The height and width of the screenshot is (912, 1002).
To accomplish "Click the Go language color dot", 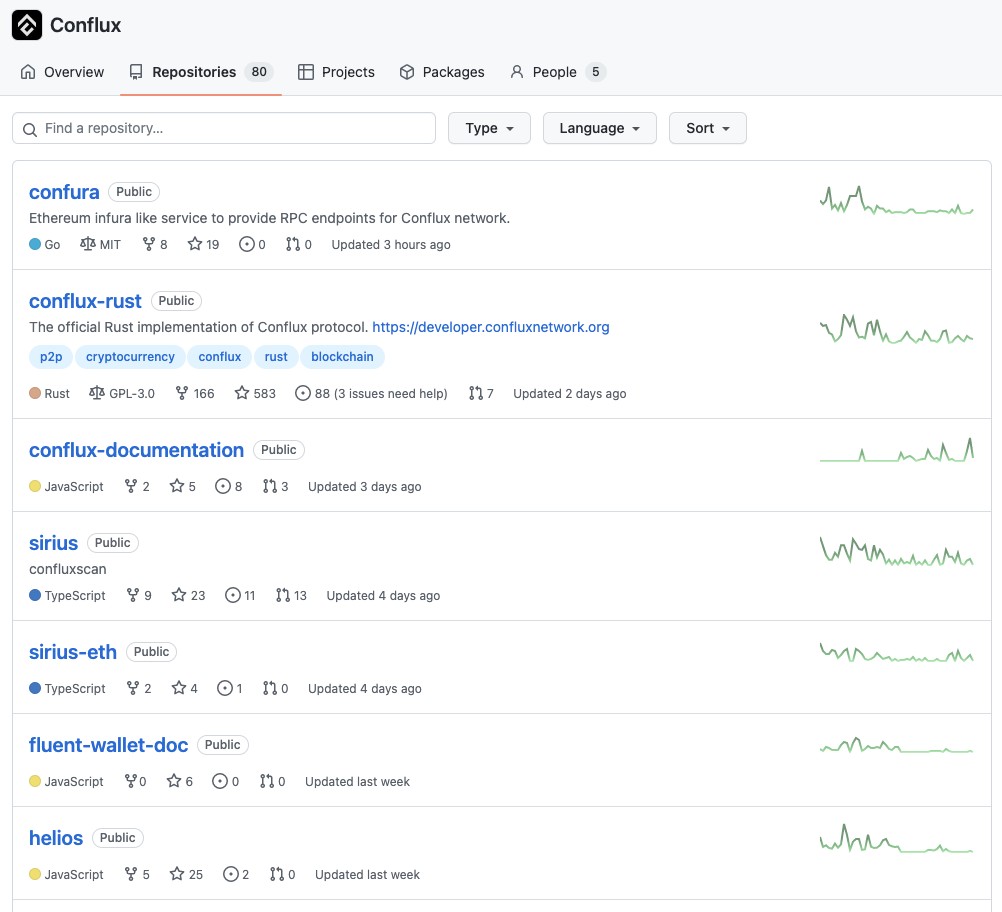I will coord(35,244).
